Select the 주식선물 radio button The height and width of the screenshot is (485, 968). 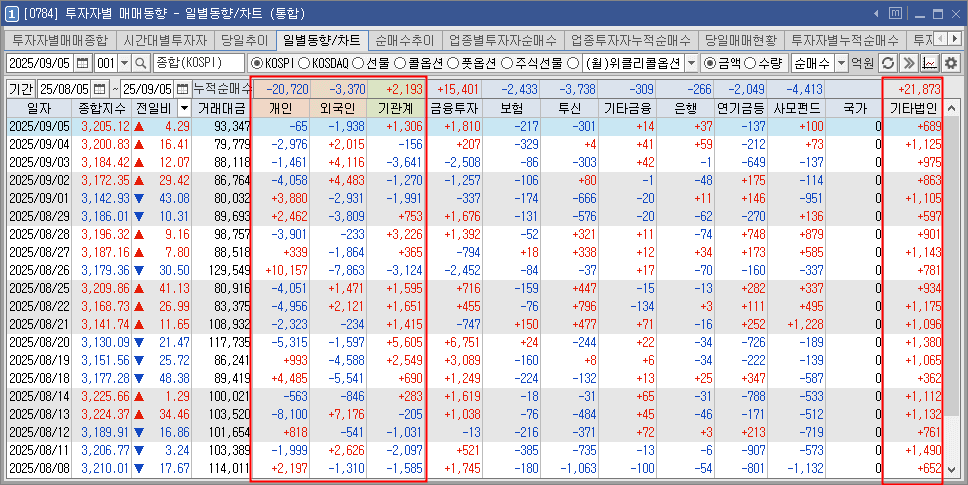click(x=507, y=63)
